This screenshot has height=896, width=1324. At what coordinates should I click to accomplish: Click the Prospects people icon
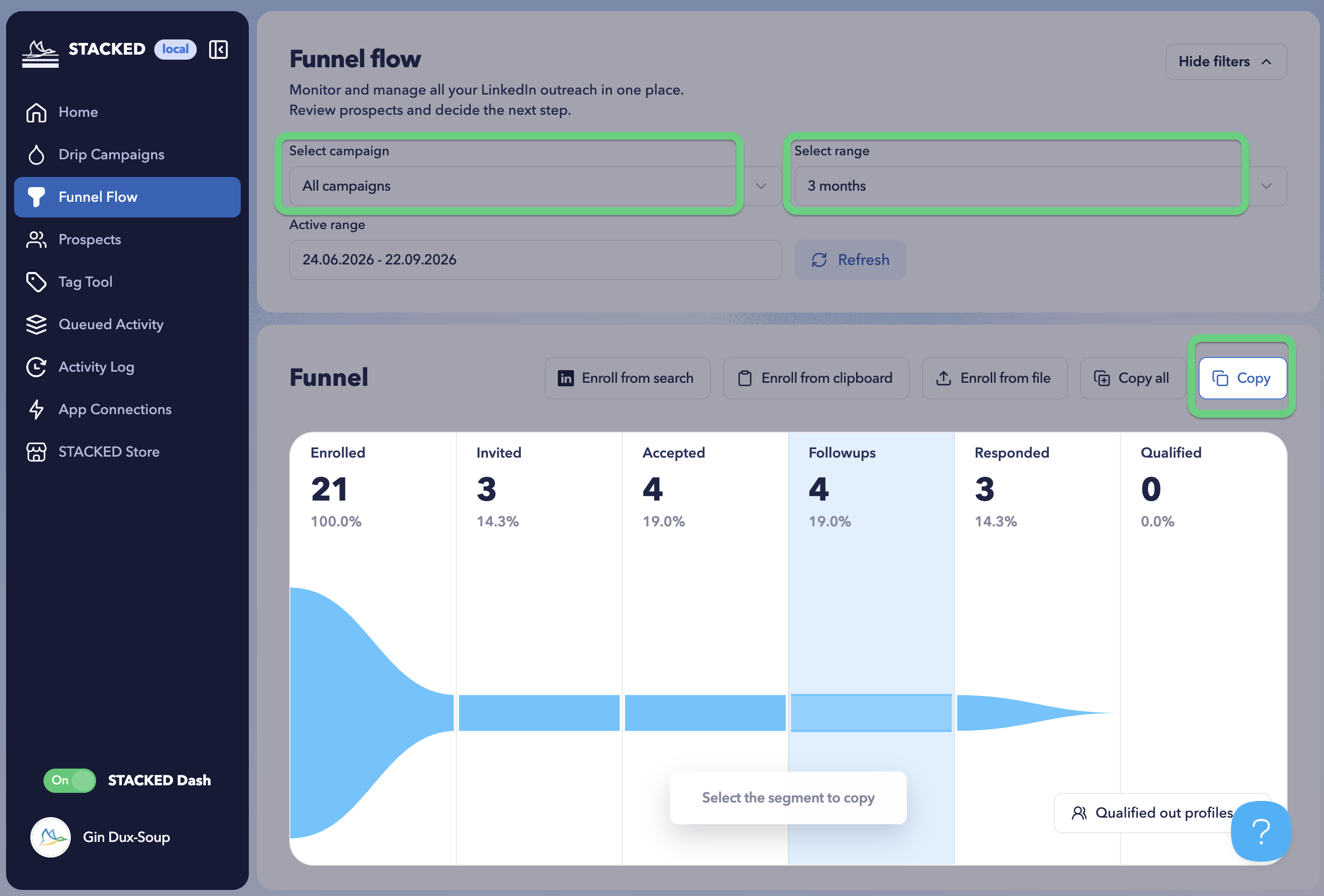point(36,240)
